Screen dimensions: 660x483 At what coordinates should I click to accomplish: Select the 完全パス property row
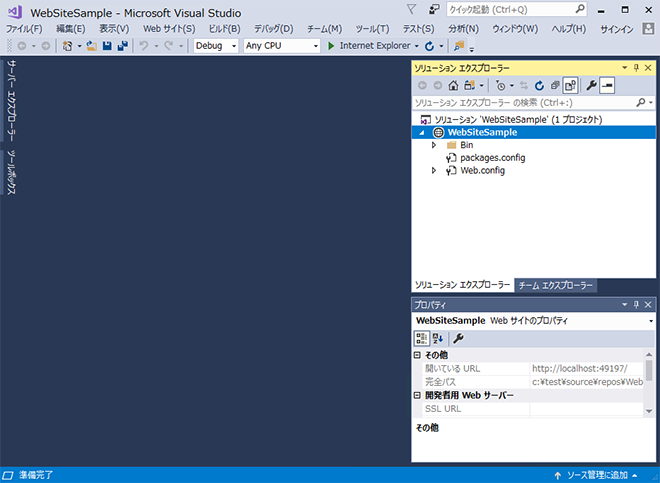click(532, 382)
